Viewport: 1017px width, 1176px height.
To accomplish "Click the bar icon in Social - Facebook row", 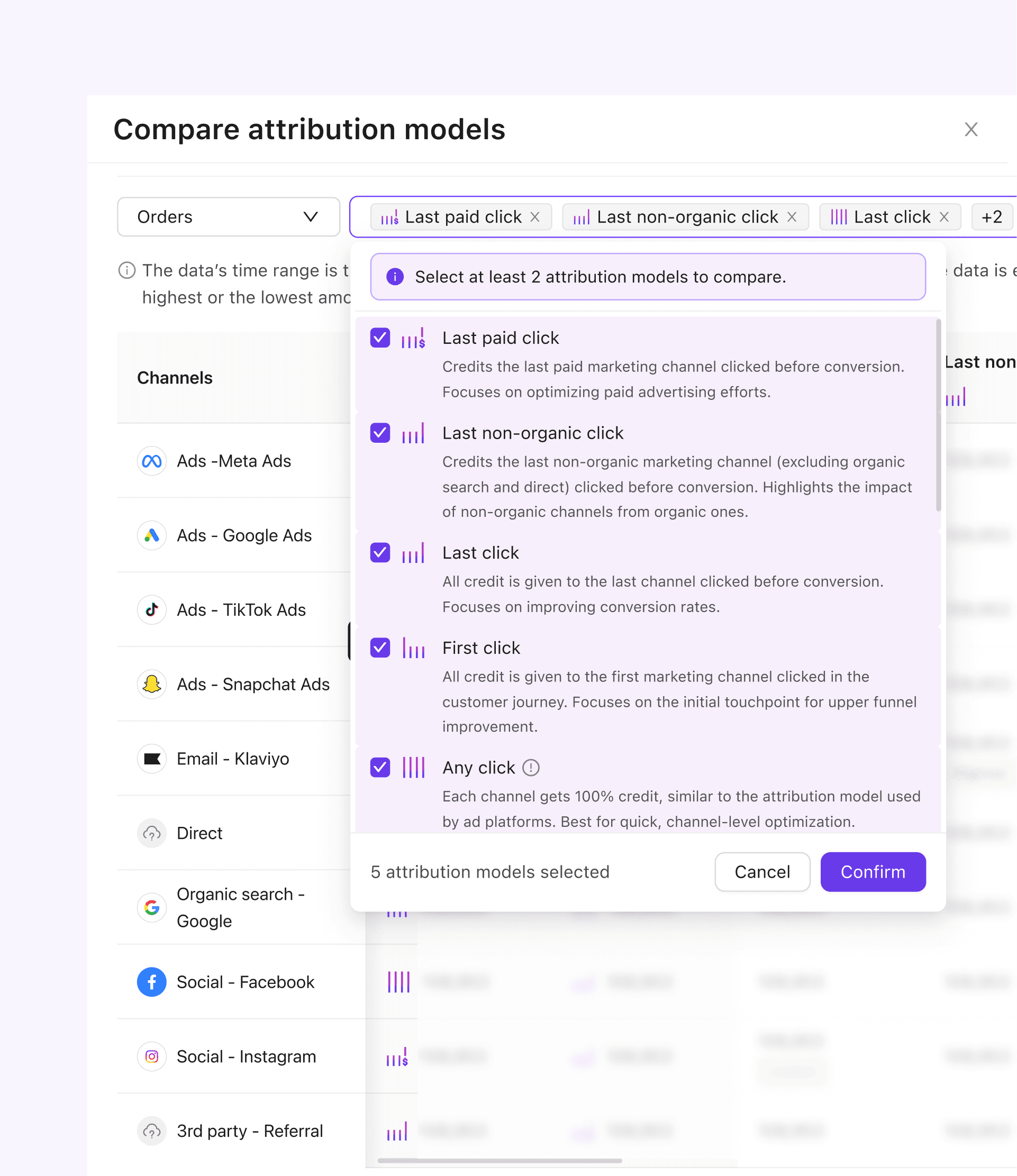I will (x=398, y=982).
